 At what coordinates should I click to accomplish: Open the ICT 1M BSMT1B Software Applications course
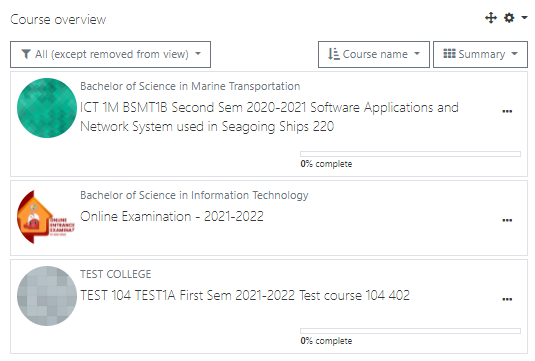pos(269,117)
